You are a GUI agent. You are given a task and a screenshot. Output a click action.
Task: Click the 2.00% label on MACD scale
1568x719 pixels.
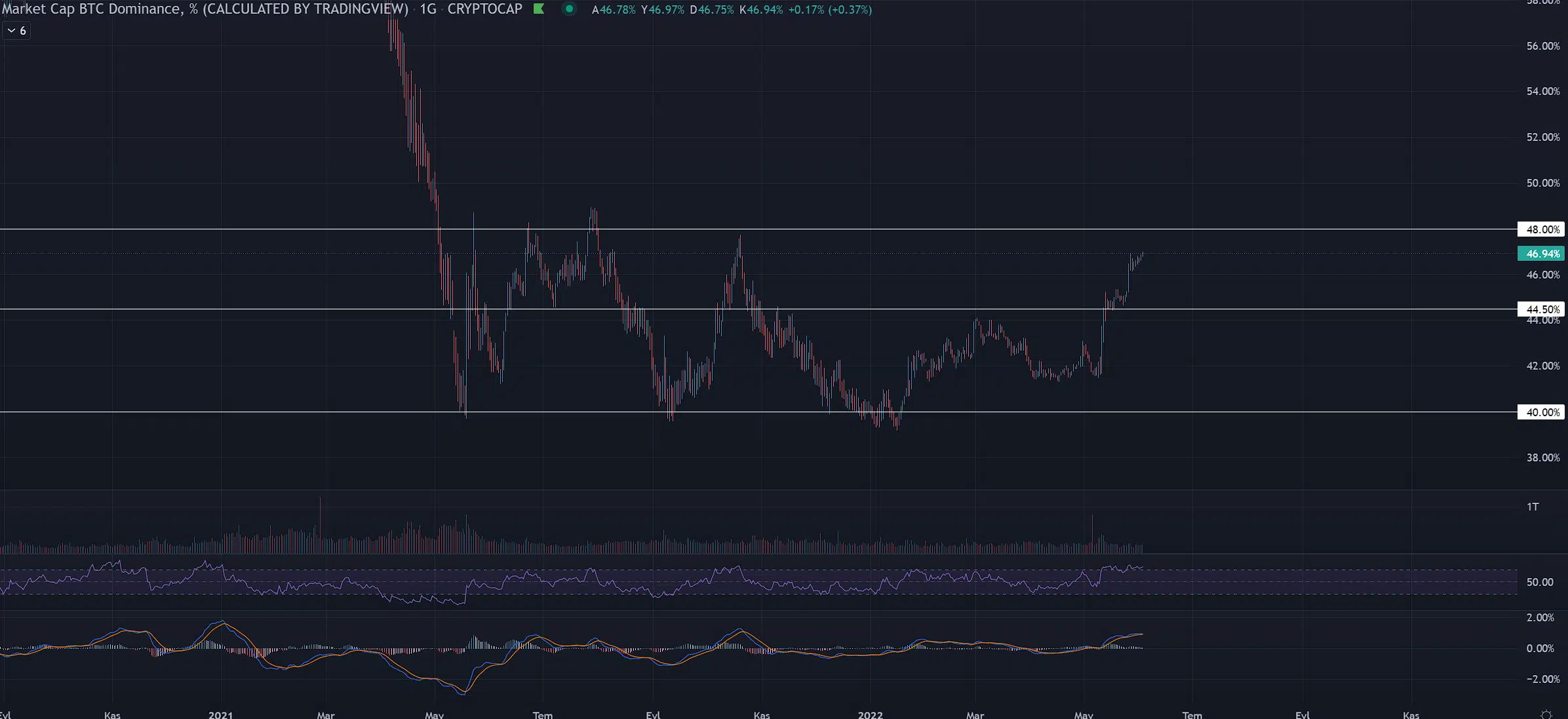pos(1540,617)
